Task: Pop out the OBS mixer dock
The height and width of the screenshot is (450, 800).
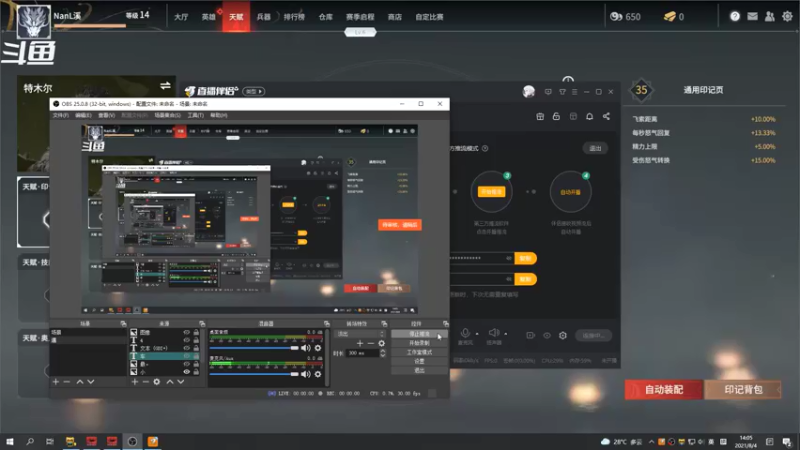Action: [x=327, y=323]
